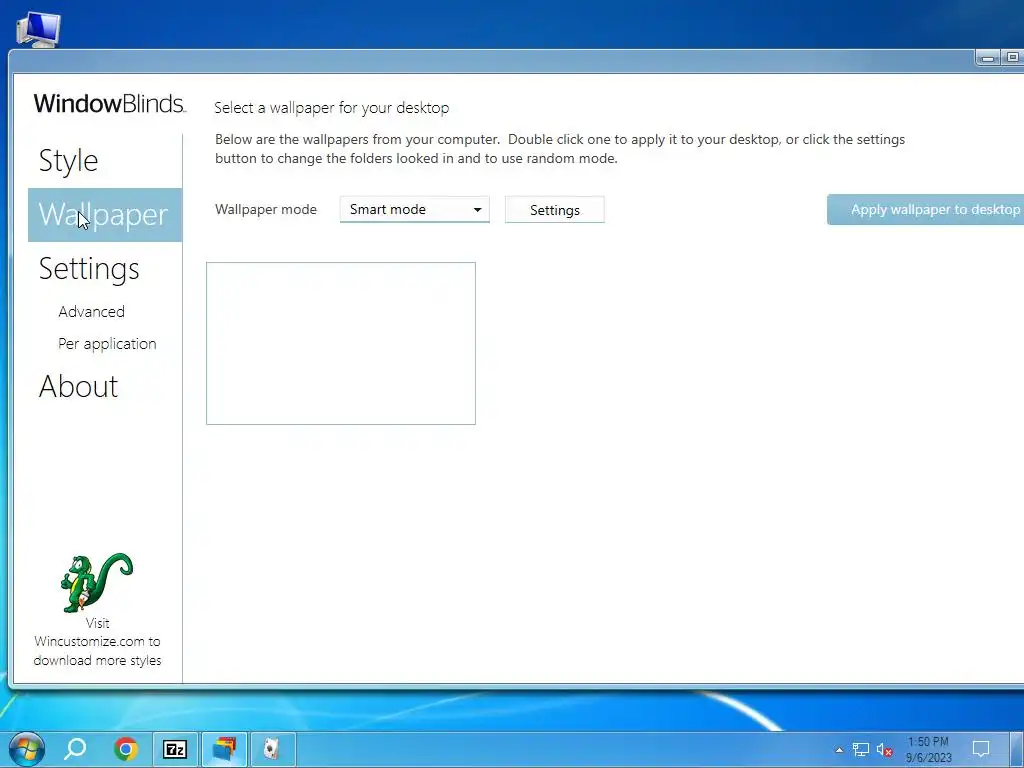Open 7-Zip from the taskbar

(175, 749)
